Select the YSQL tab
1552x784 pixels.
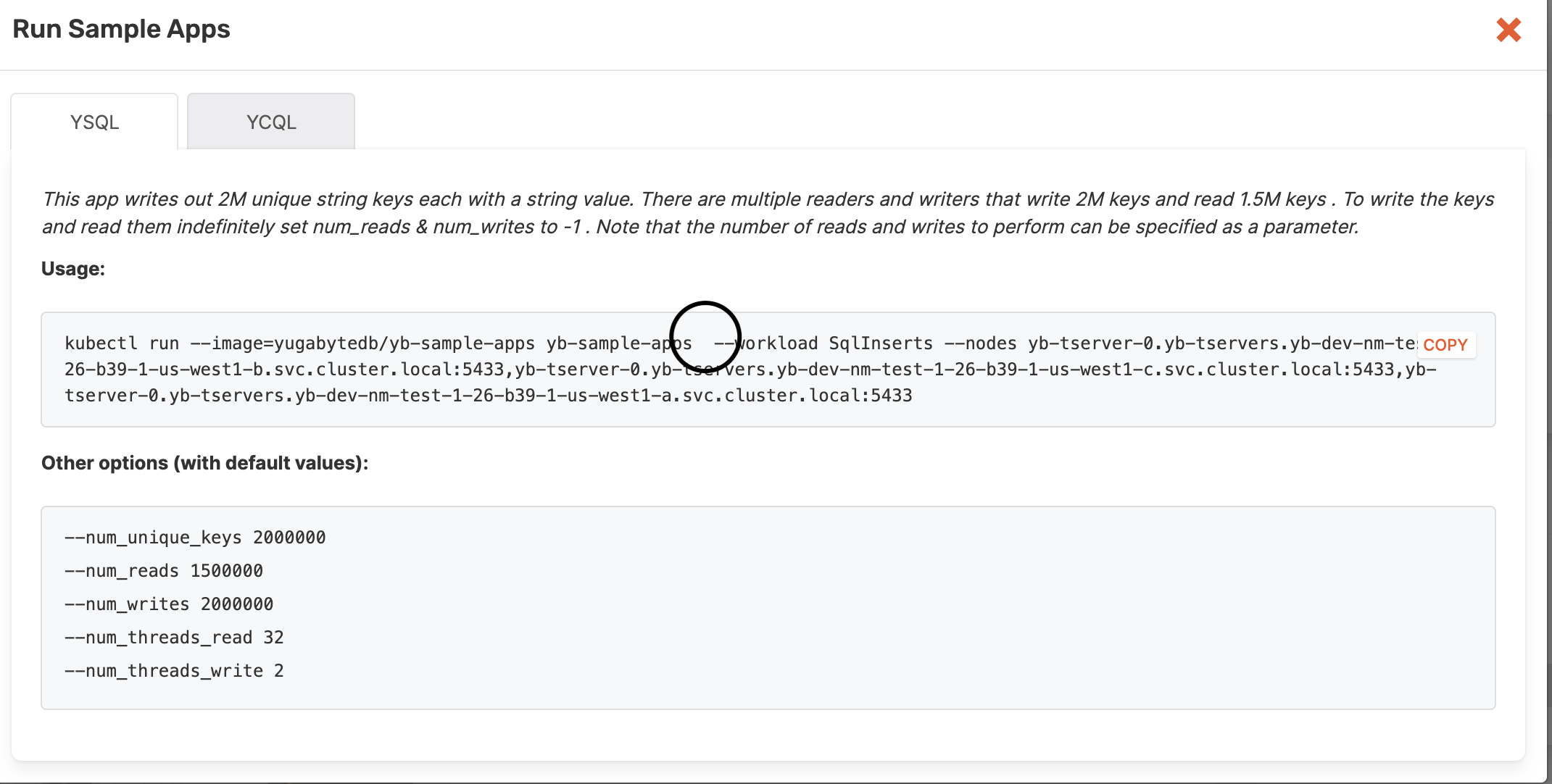(x=94, y=122)
